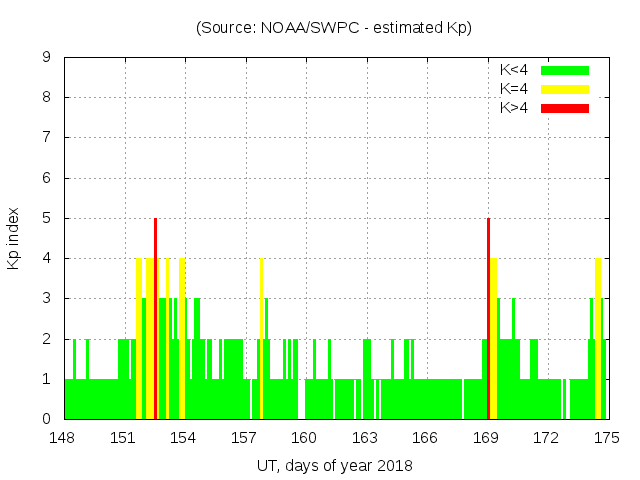This screenshot has width=640, height=480.
Task: Click the yellow bar just before day 175
Action: click(x=598, y=340)
